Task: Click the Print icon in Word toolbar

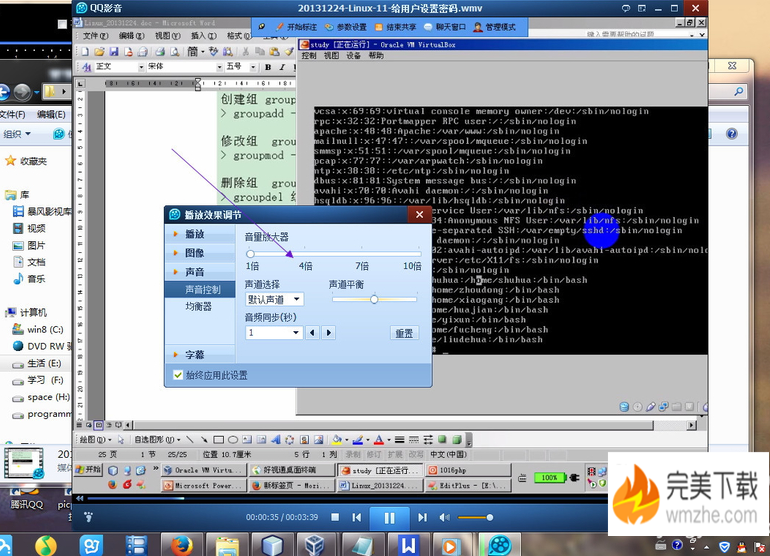Action: [160, 51]
